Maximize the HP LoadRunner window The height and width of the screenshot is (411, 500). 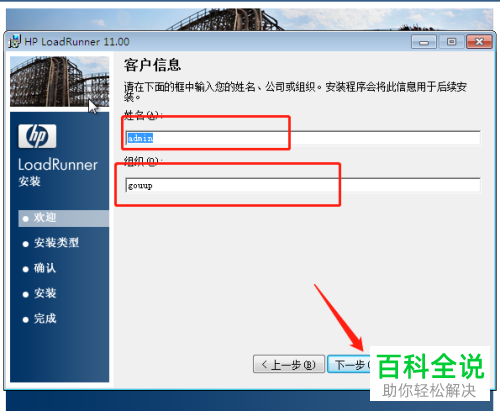point(451,42)
